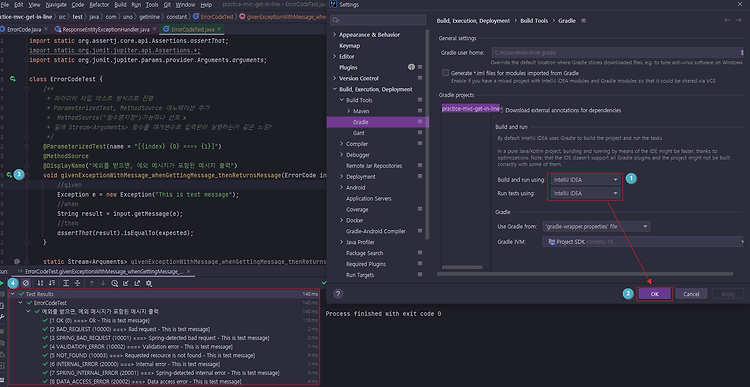Open Run tests using dropdown
The height and width of the screenshot is (387, 750).
pos(585,193)
